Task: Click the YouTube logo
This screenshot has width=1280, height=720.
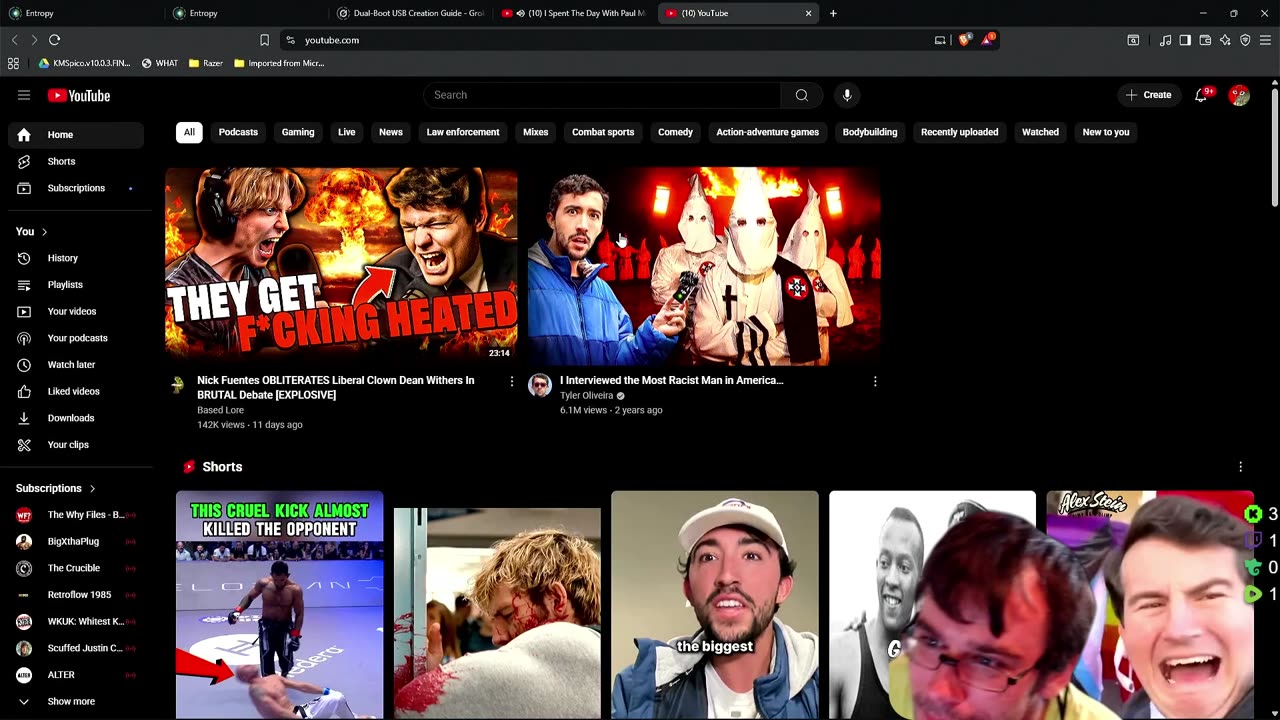Action: 79,96
